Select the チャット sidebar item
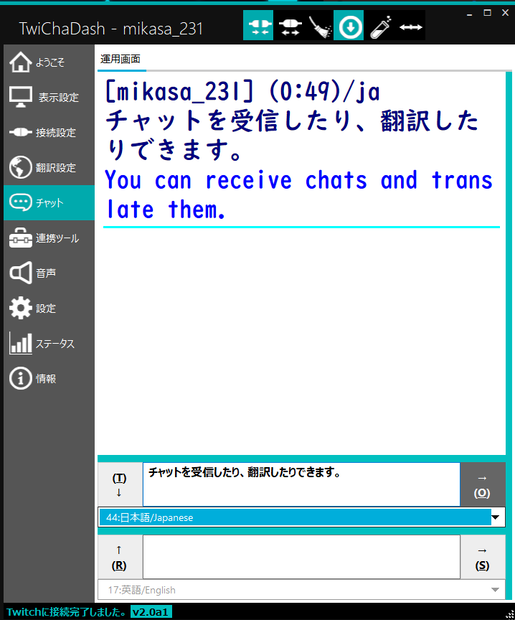The width and height of the screenshot is (515, 620). (49, 202)
